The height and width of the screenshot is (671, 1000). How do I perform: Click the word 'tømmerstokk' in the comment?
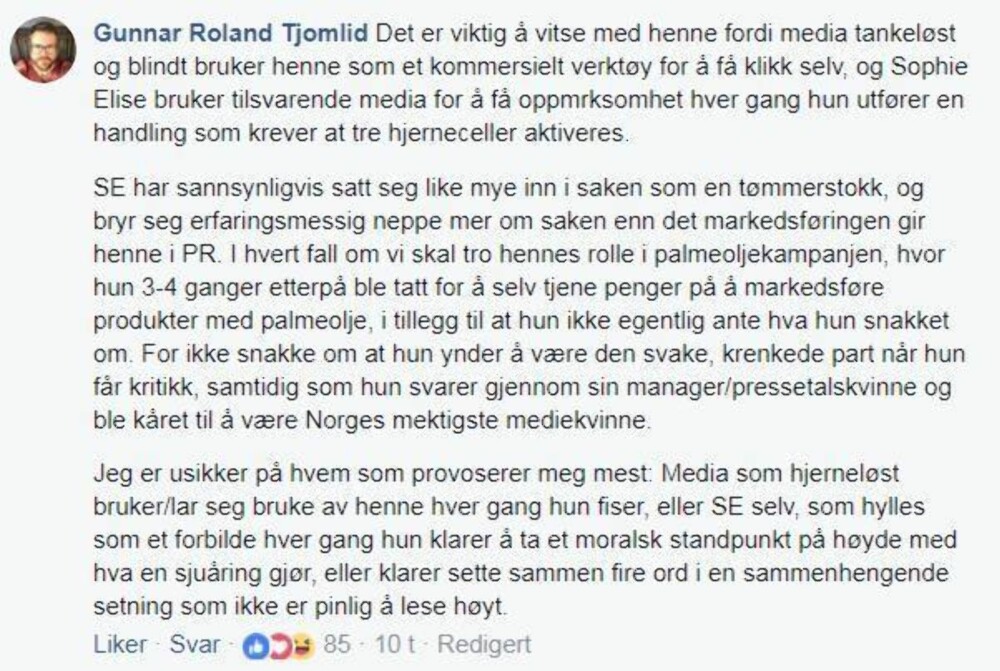pyautogui.click(x=812, y=188)
